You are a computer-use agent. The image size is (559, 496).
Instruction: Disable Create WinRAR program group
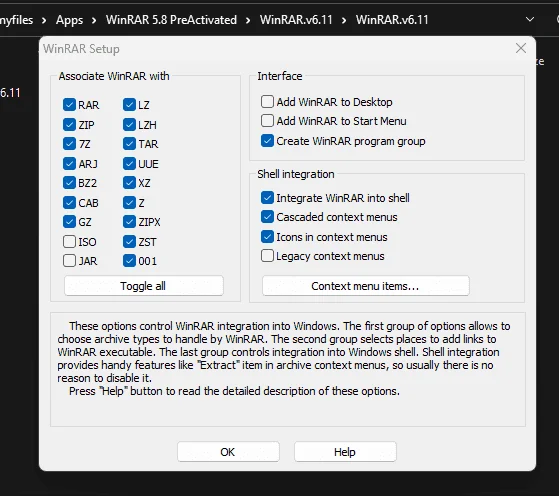click(x=267, y=141)
